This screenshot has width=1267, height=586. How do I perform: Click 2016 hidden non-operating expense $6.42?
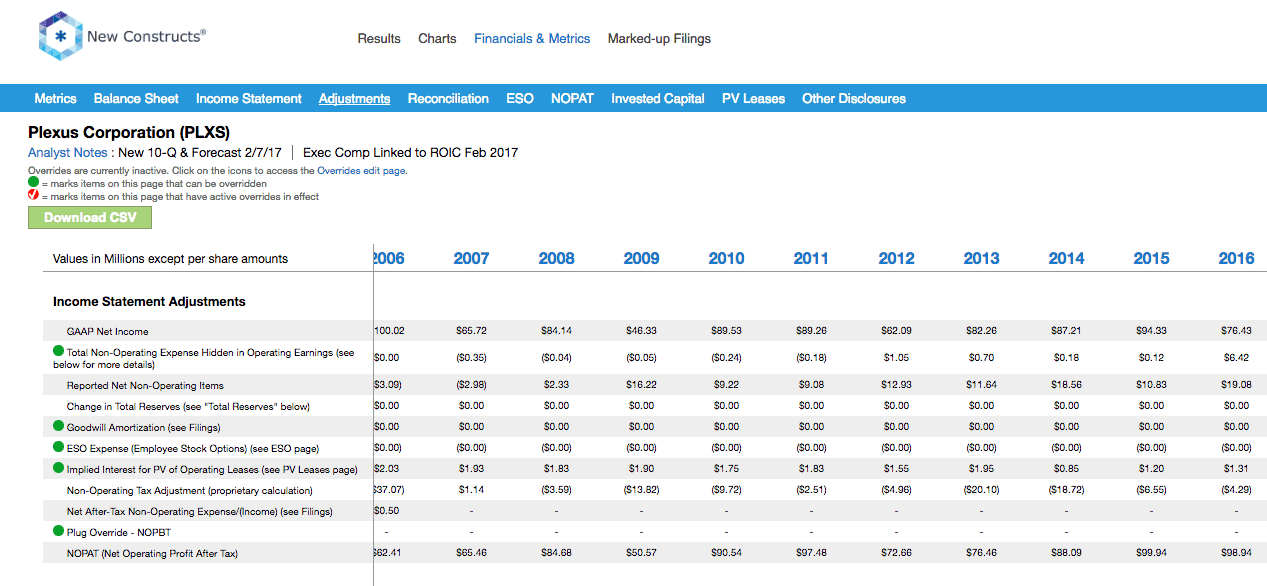pyautogui.click(x=1236, y=357)
